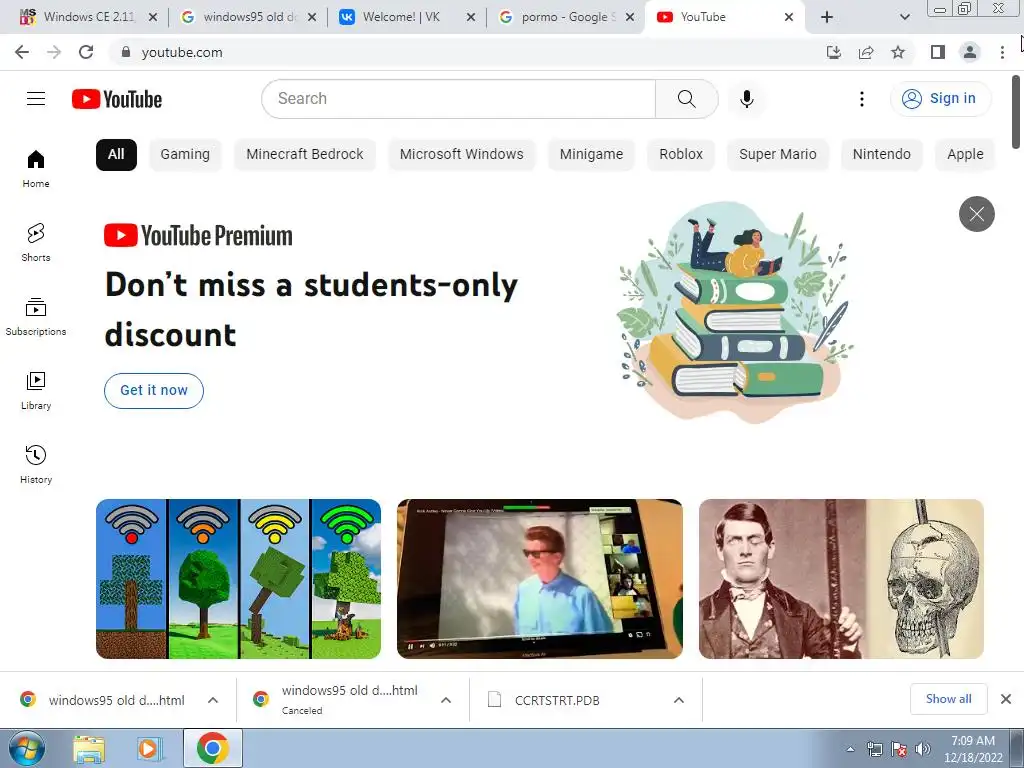Click Chrome icon in taskbar

point(212,748)
